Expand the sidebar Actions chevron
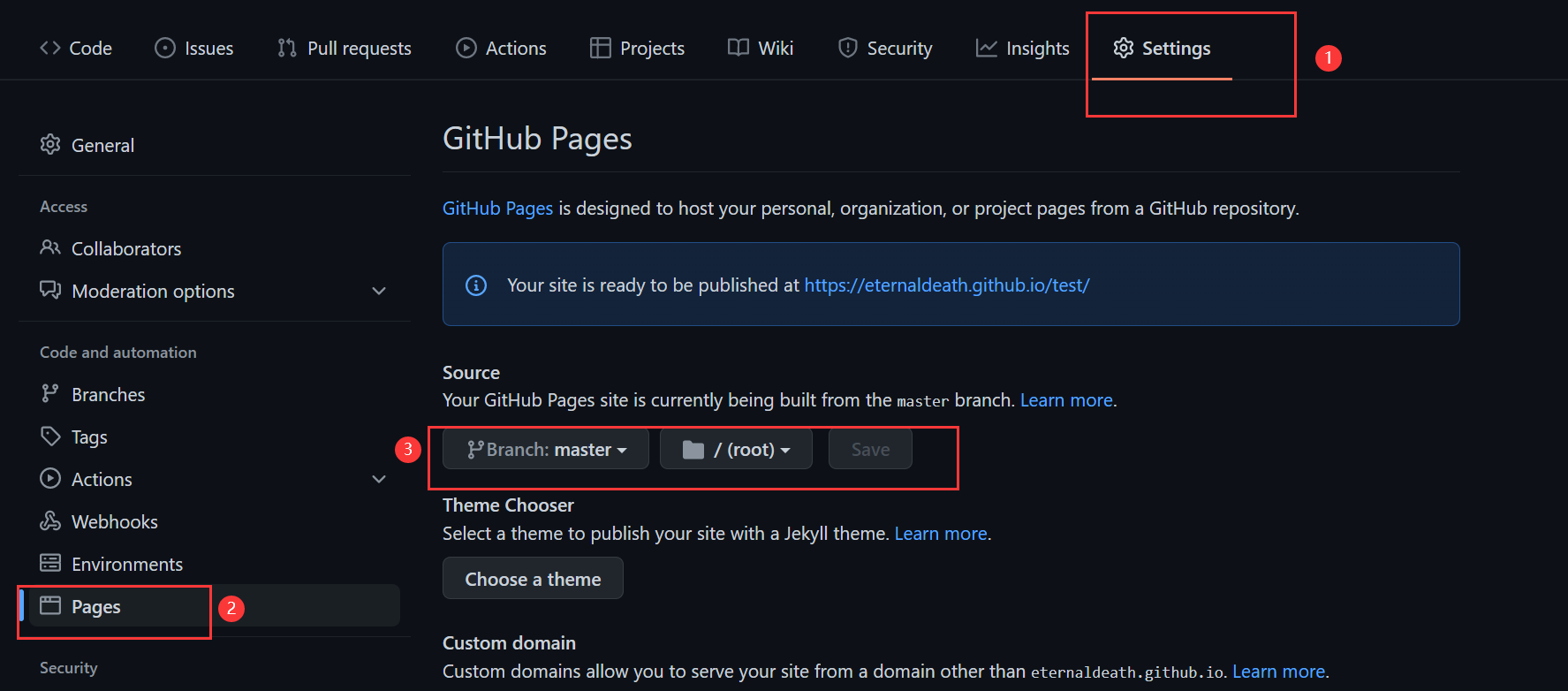The image size is (1568, 691). tap(379, 479)
